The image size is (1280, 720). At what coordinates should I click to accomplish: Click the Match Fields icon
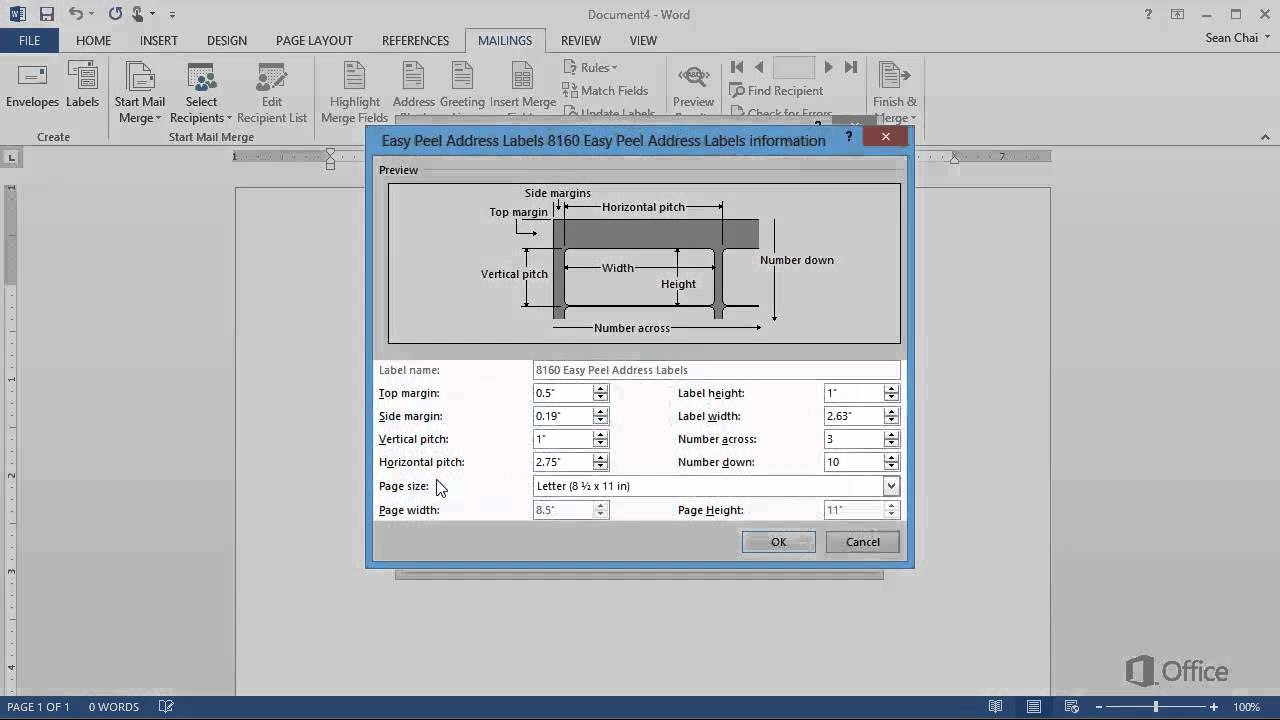[x=606, y=90]
